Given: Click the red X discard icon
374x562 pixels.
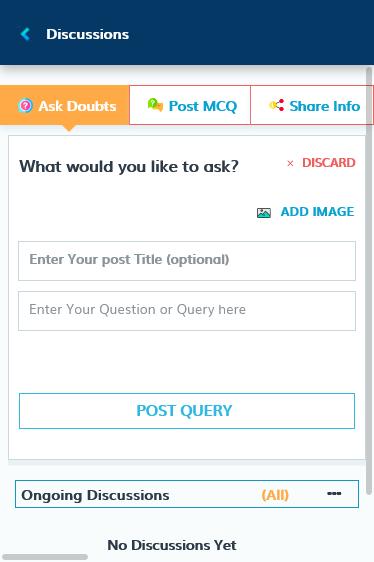Looking at the screenshot, I should [290, 163].
